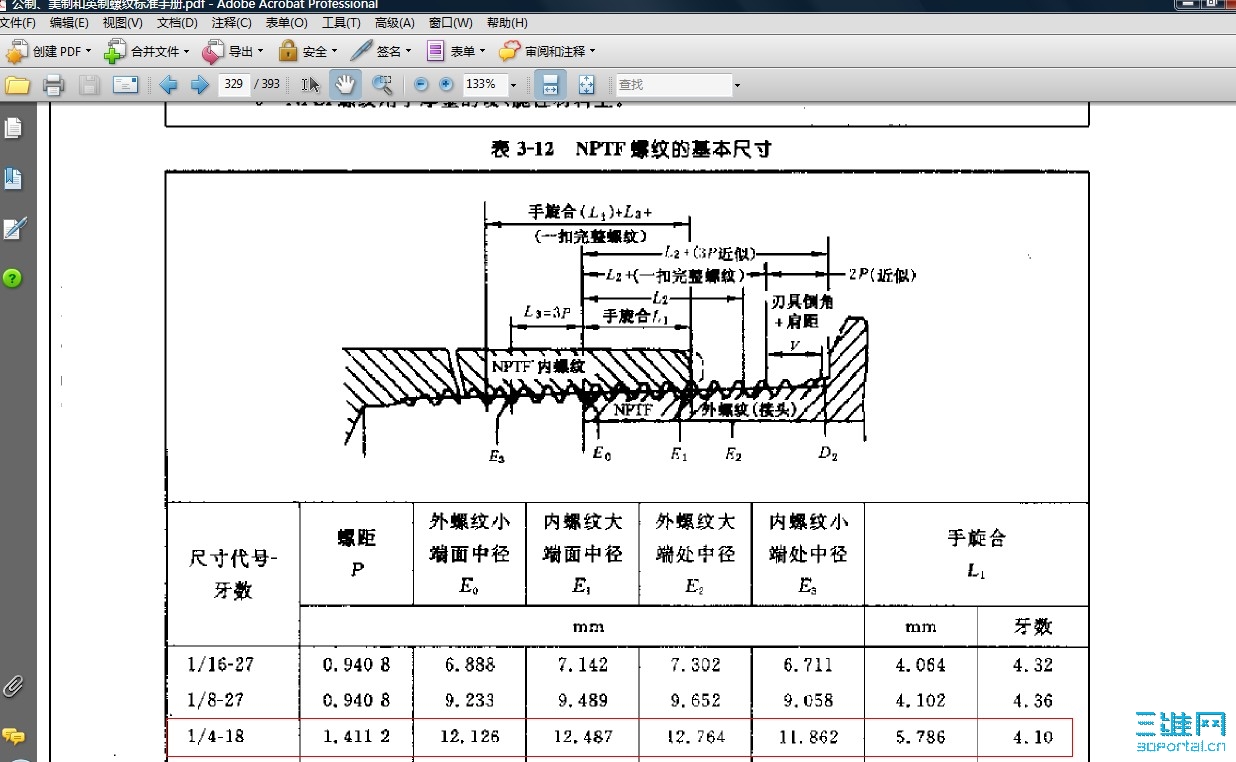Expand the find options dropdown arrow
Image resolution: width=1236 pixels, height=762 pixels.
pyautogui.click(x=737, y=86)
